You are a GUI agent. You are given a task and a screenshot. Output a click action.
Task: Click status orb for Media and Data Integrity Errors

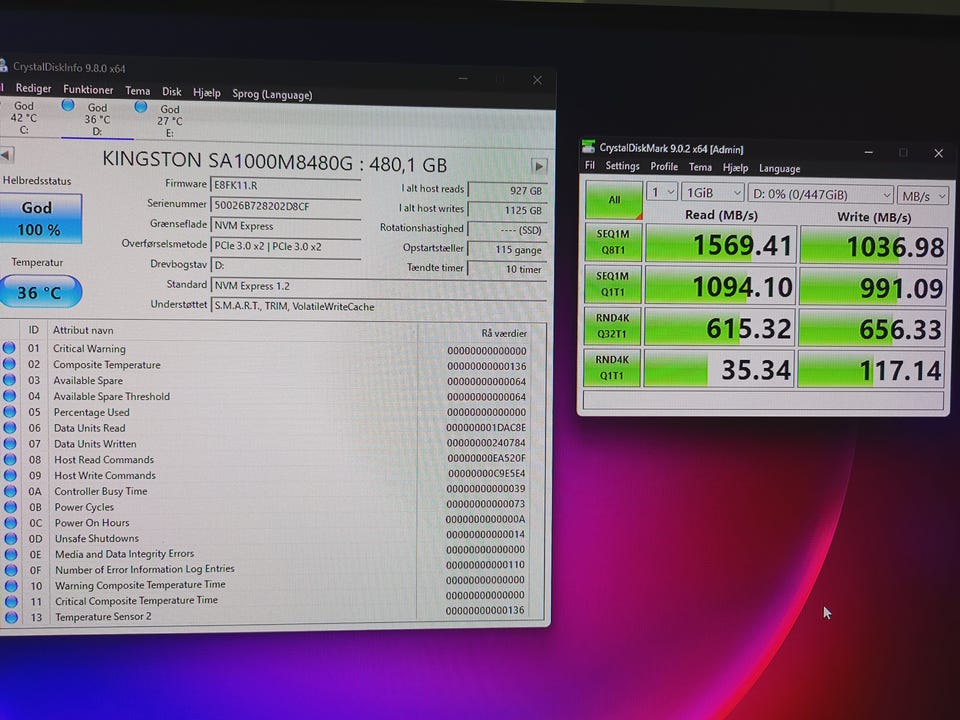point(11,554)
